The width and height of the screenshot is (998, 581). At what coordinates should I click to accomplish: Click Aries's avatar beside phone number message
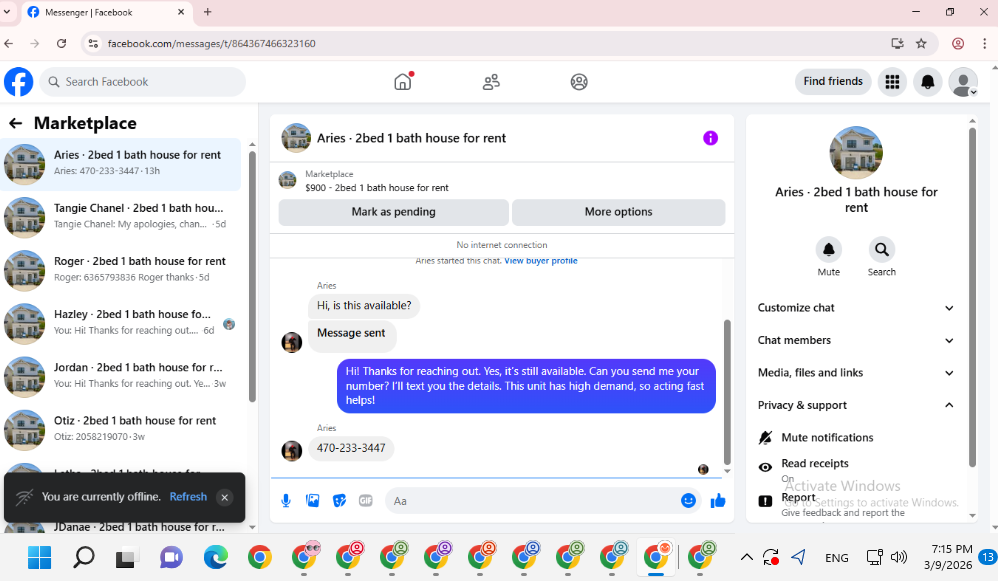click(292, 451)
